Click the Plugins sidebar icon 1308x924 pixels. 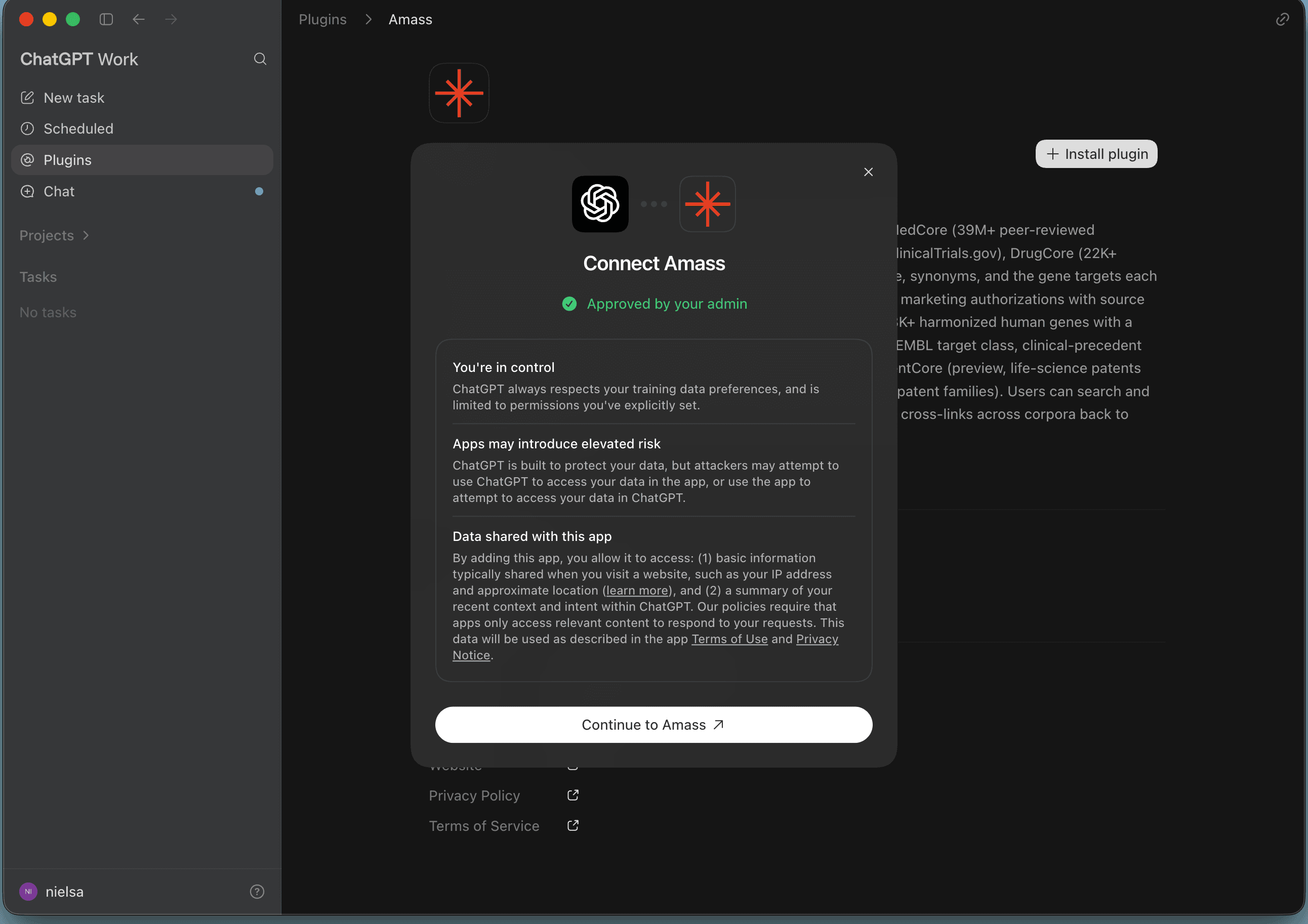(x=27, y=160)
